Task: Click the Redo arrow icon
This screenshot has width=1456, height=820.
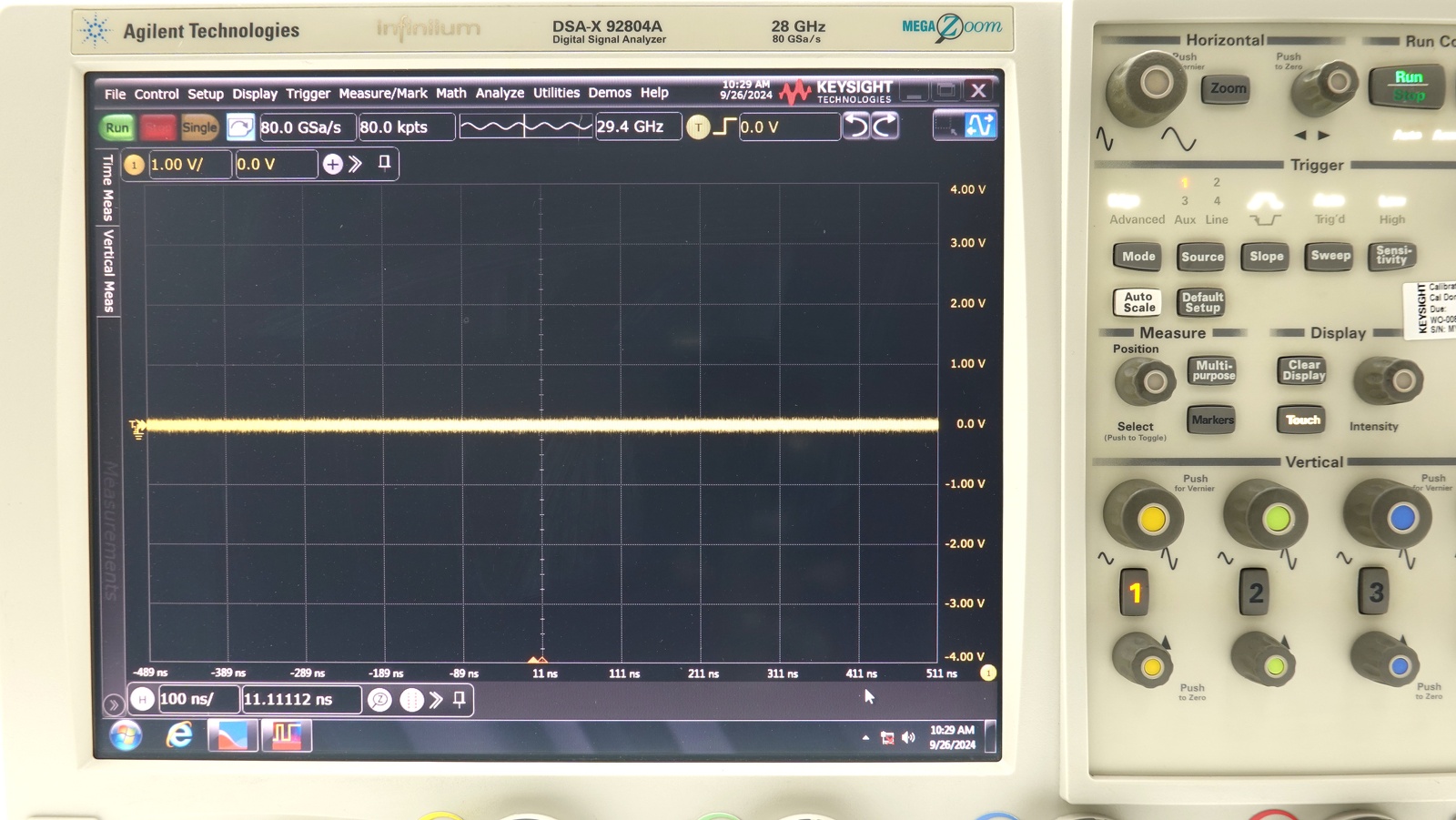Action: (885, 126)
